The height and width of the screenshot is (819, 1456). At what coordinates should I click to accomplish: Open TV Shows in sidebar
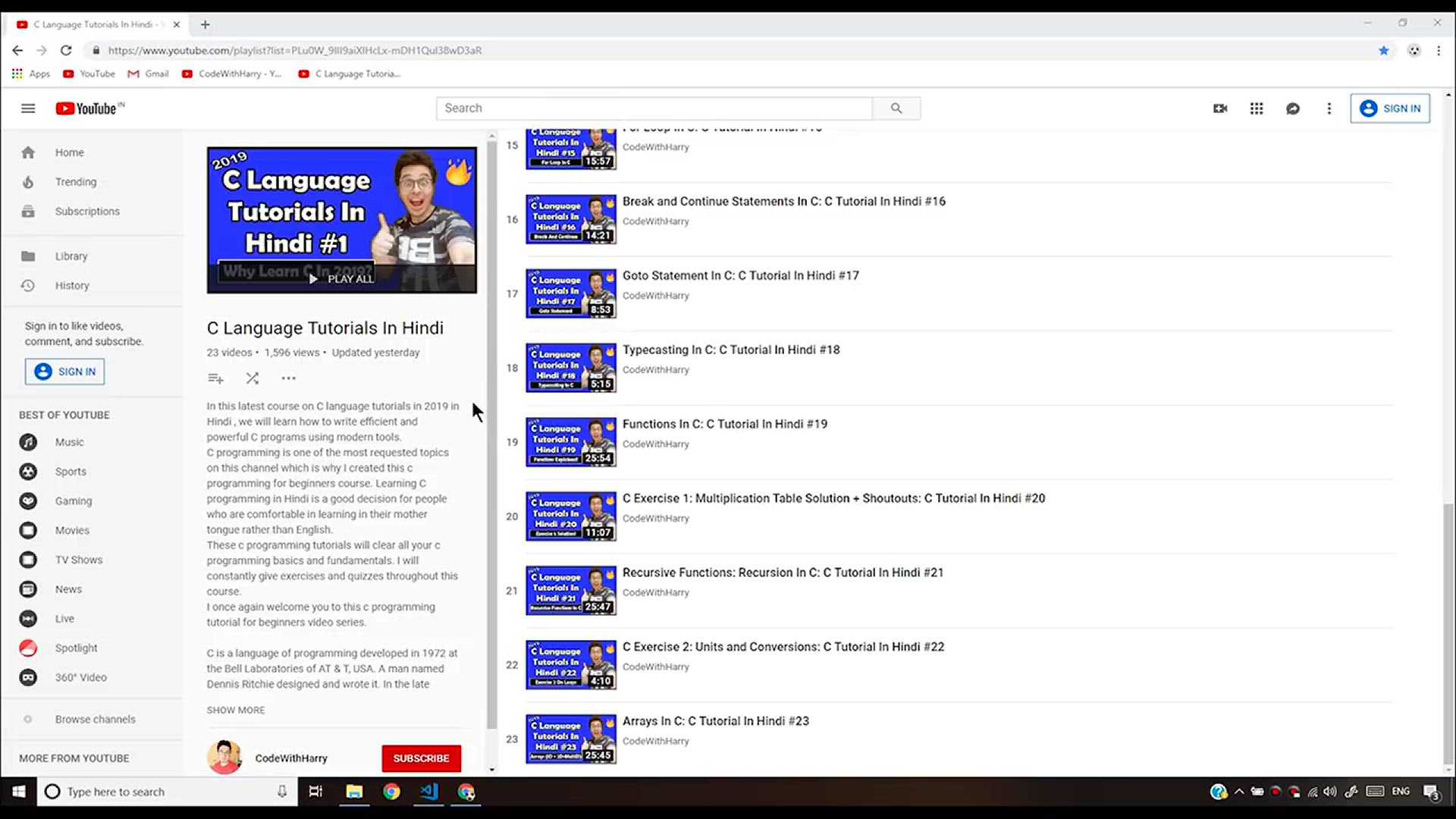tap(91, 560)
